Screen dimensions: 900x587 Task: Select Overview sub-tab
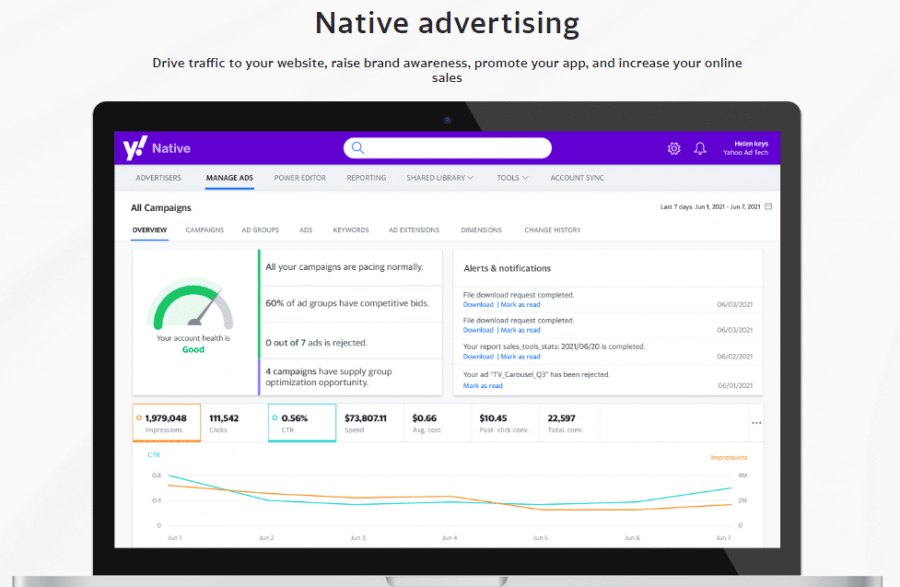150,230
